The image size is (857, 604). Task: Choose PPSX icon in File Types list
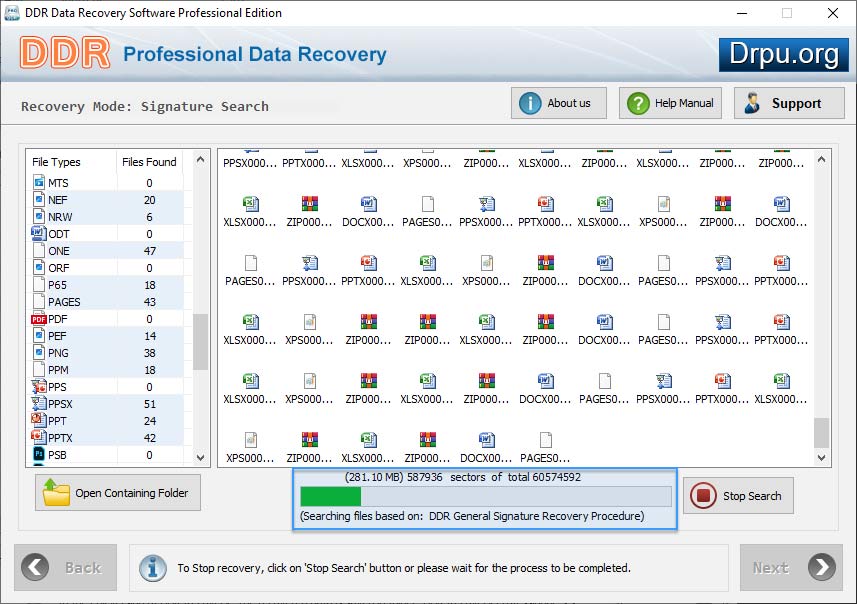pos(39,403)
